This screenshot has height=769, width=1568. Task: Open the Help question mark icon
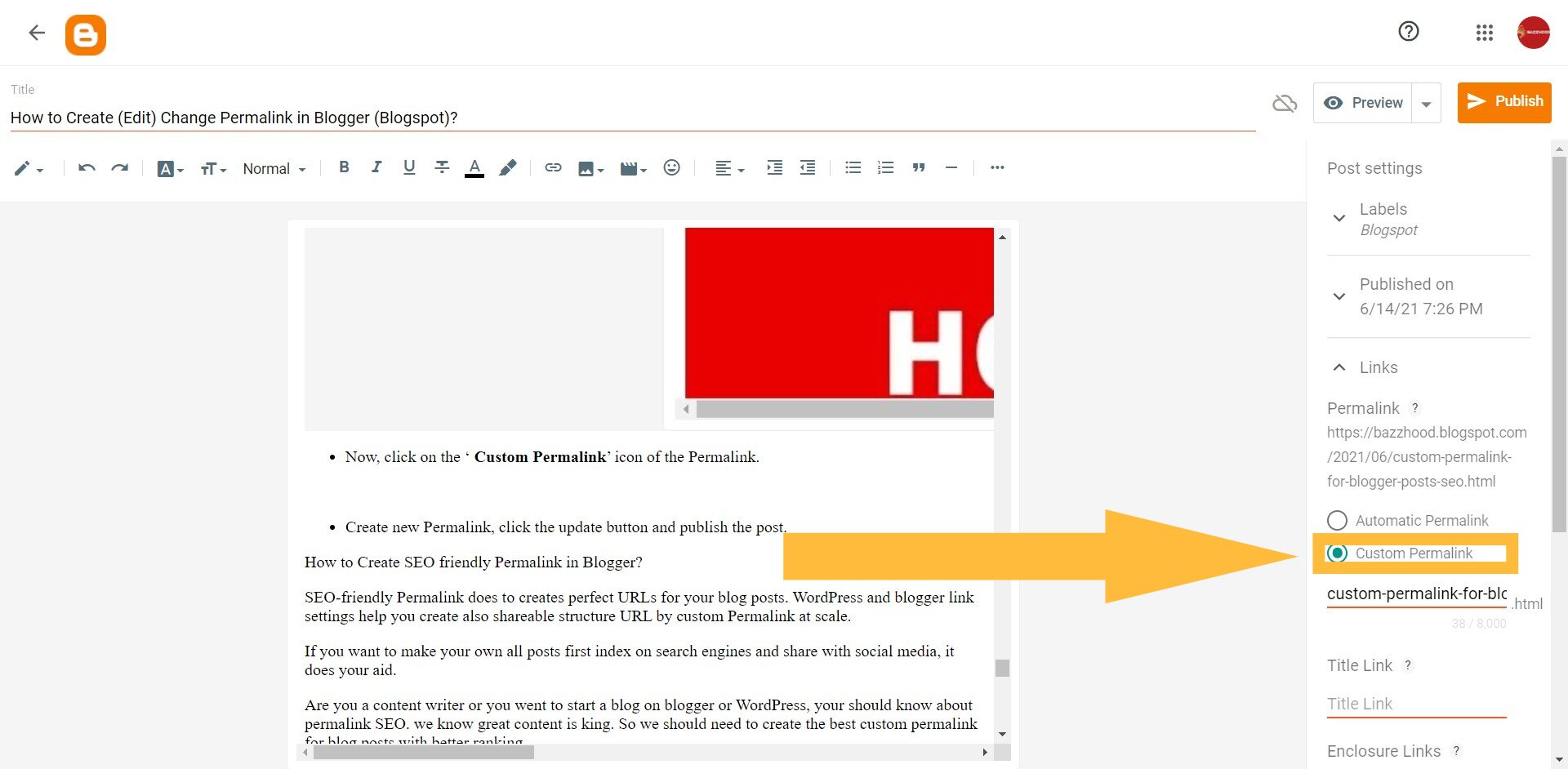point(1409,32)
